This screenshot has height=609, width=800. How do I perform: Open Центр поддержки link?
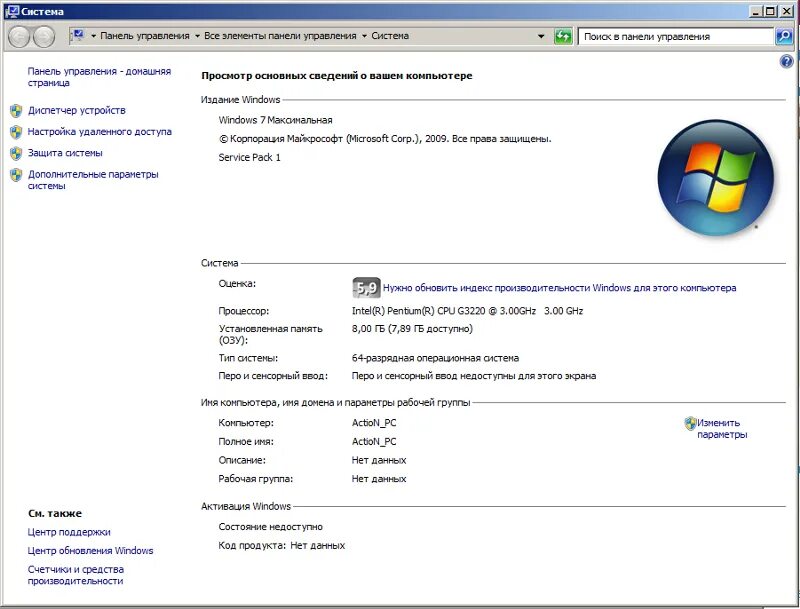69,532
